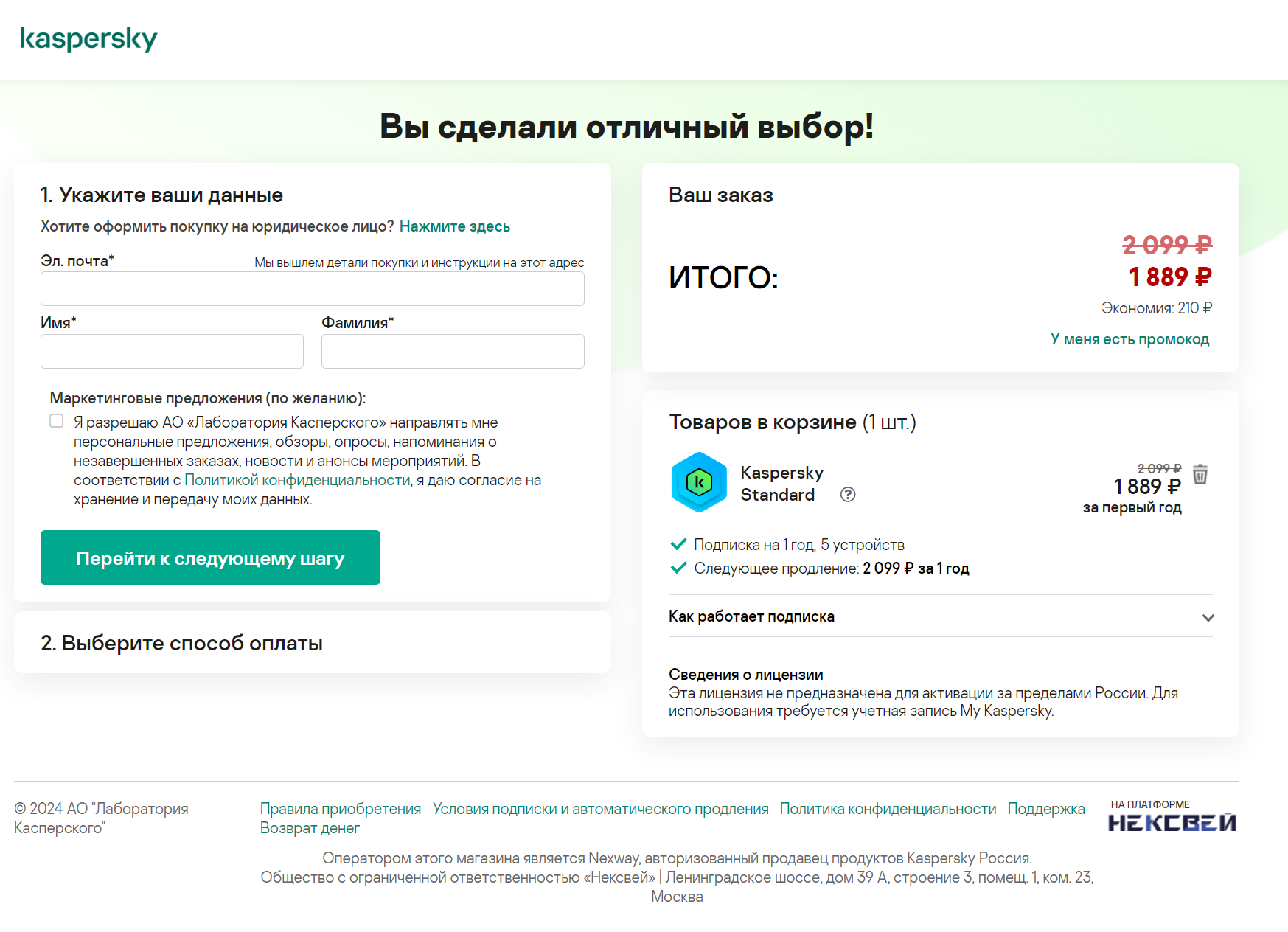The width and height of the screenshot is (1288, 932).
Task: Click 'Нажмите здесь' legal entity link
Action: [x=455, y=226]
